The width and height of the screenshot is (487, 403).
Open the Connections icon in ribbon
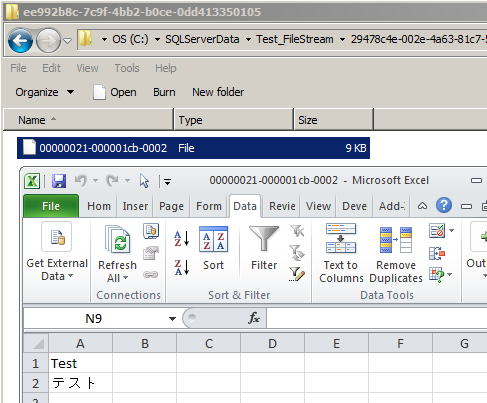click(x=151, y=231)
